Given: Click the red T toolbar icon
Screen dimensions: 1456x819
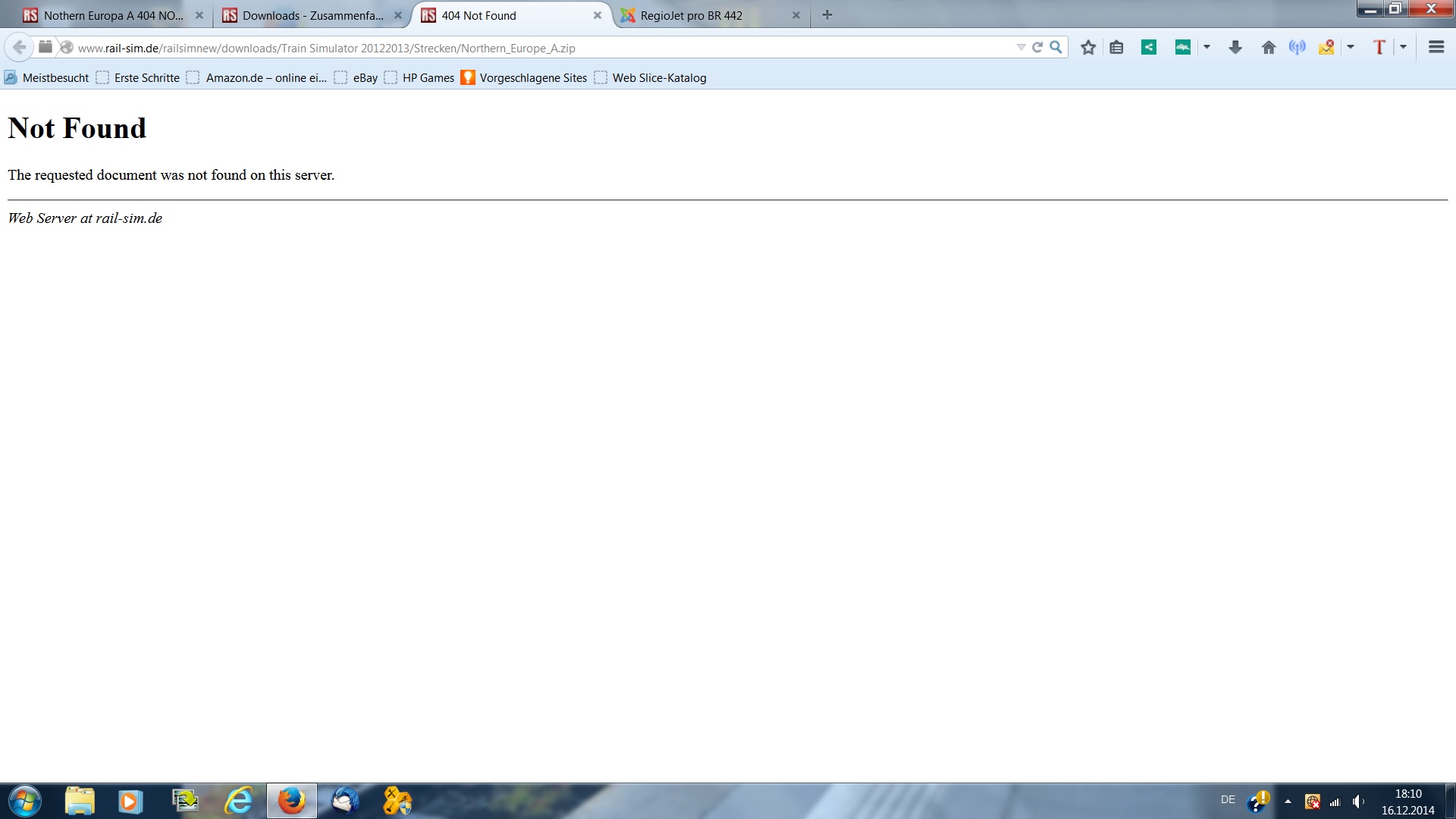Looking at the screenshot, I should tap(1379, 48).
